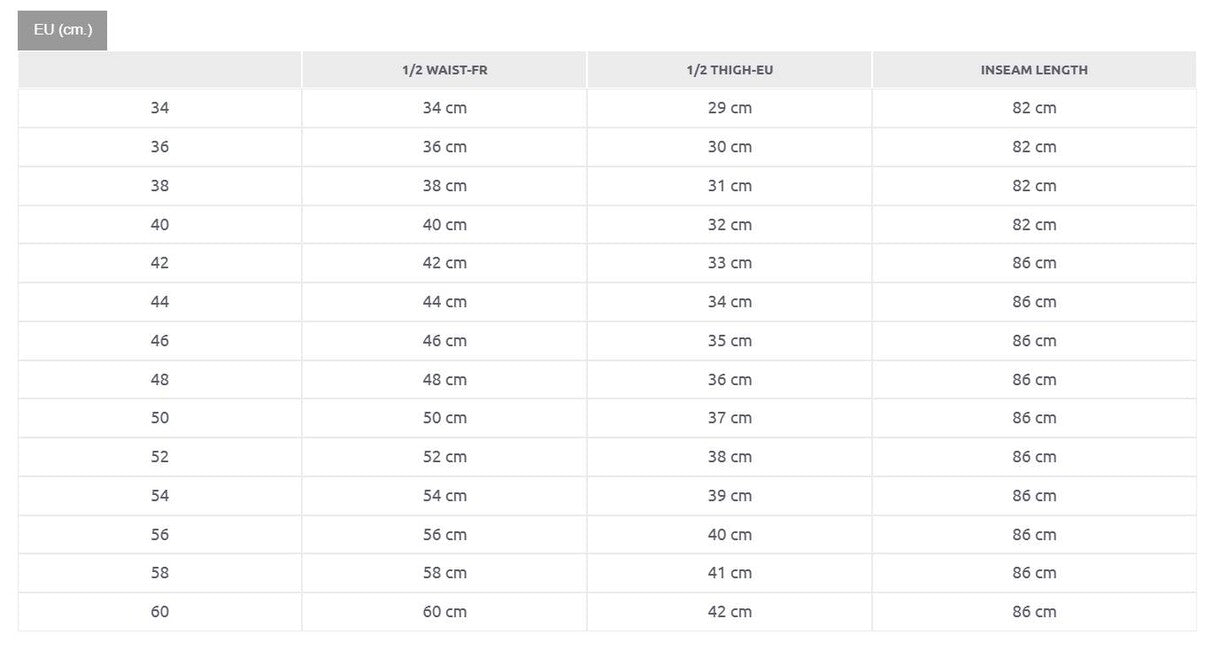Click the 29 cm thigh cell

pos(730,108)
